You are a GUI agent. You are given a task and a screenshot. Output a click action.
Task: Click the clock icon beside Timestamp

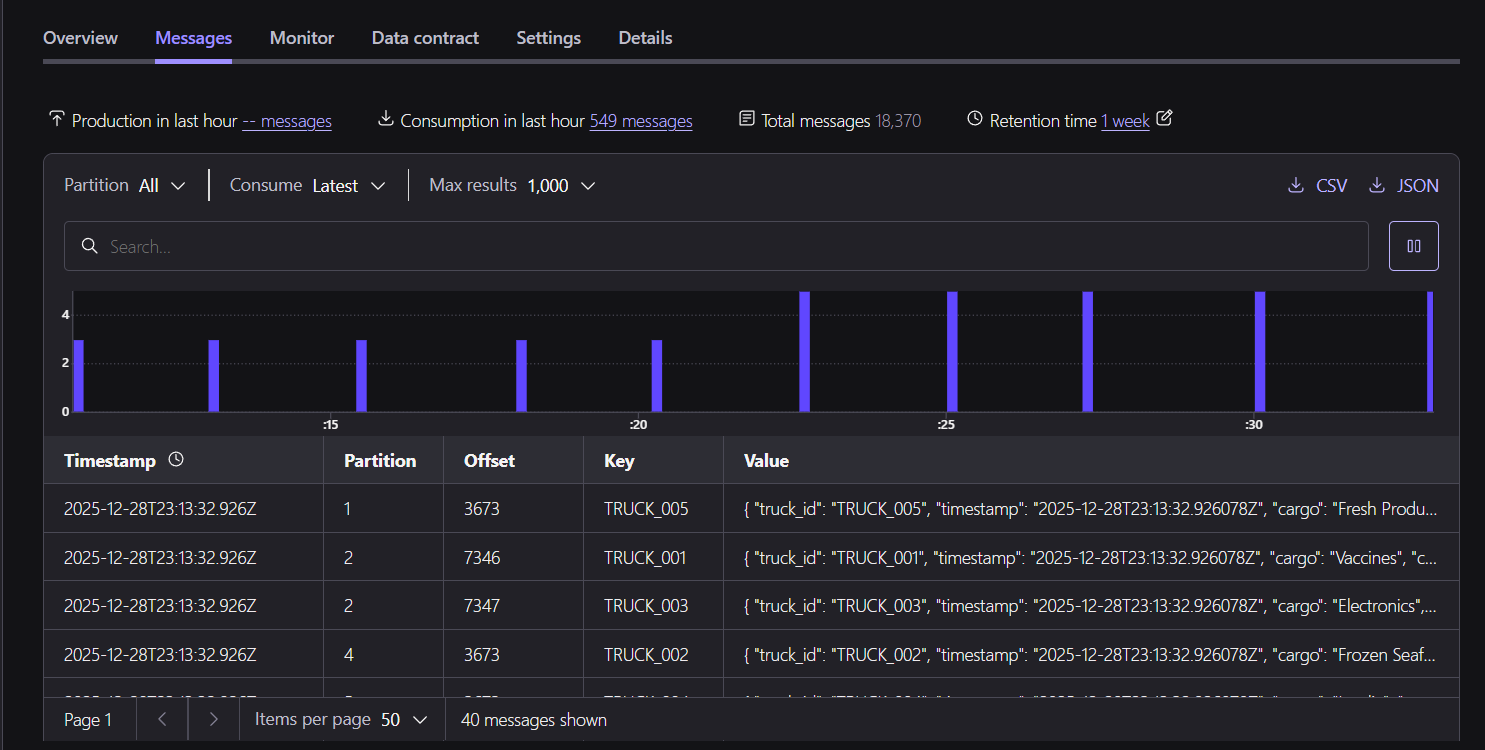(x=176, y=460)
